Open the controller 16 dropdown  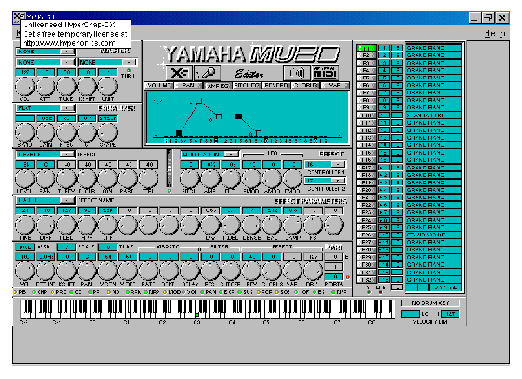tap(338, 164)
